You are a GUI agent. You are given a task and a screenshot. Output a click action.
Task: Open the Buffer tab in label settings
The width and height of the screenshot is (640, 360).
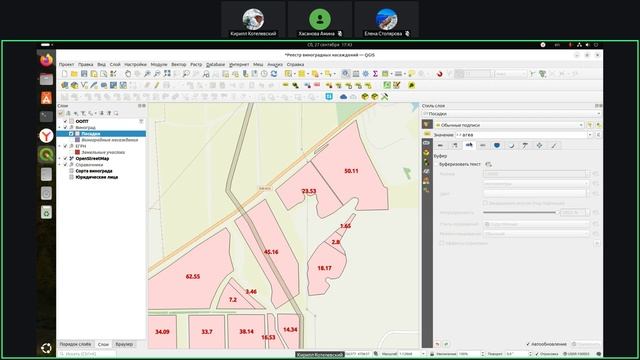pyautogui.click(x=469, y=145)
